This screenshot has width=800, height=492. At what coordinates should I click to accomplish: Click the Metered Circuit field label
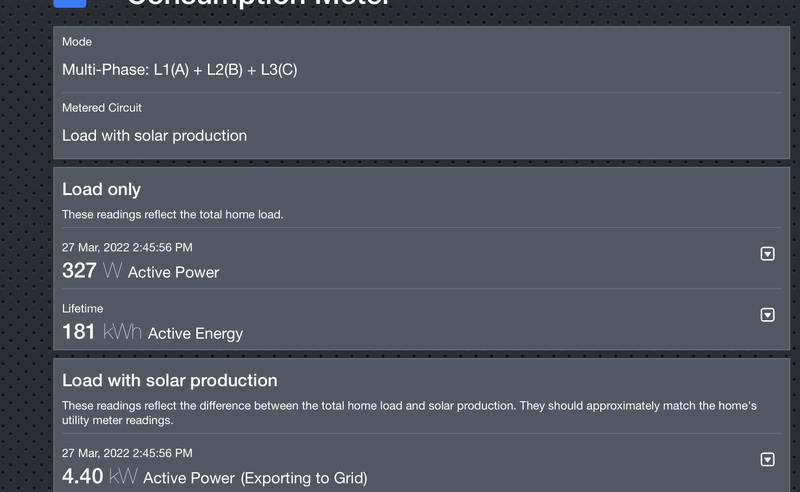(x=102, y=108)
